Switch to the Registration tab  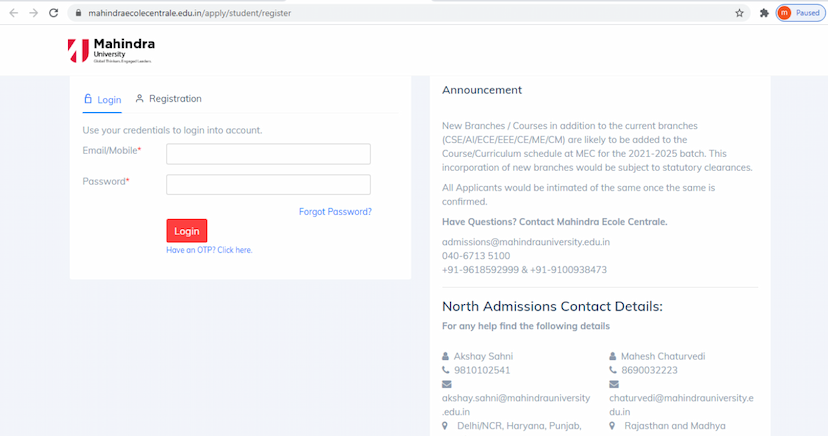(x=168, y=99)
